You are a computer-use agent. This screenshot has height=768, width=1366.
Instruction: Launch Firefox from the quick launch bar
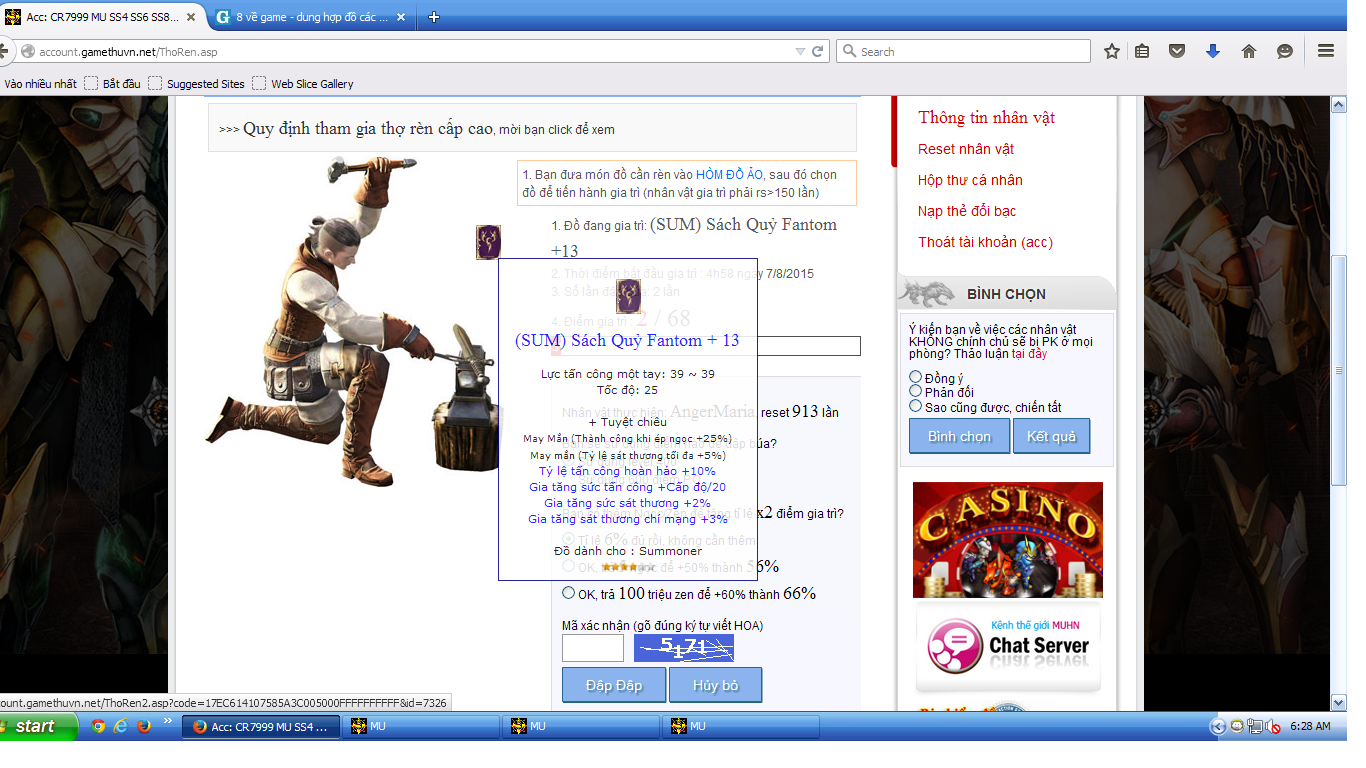144,727
